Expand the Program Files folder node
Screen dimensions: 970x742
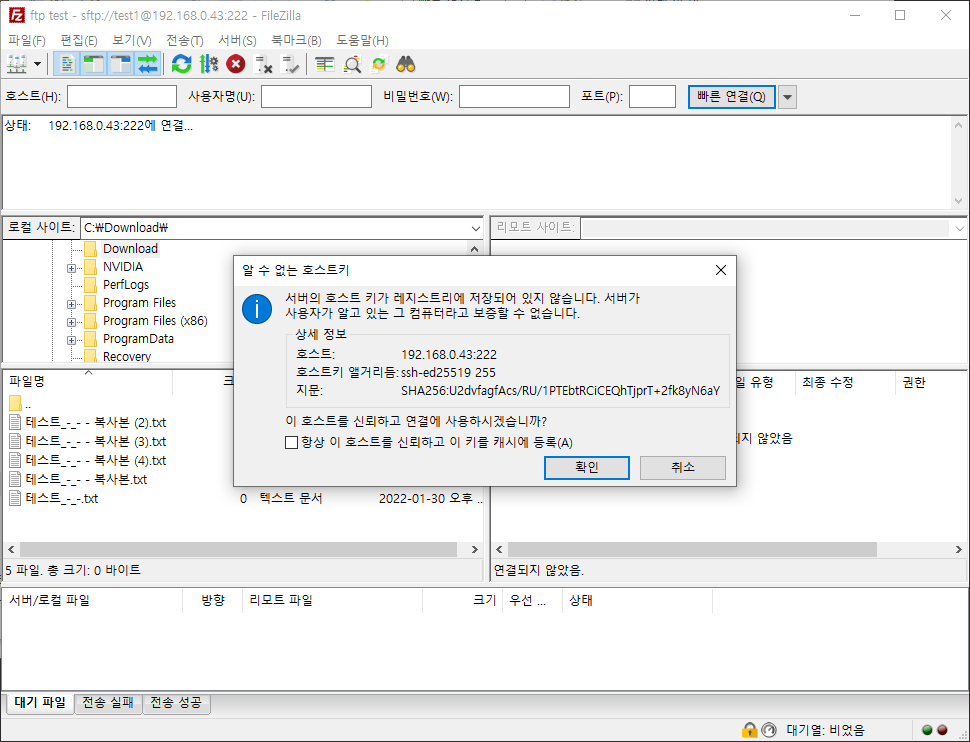tap(72, 304)
